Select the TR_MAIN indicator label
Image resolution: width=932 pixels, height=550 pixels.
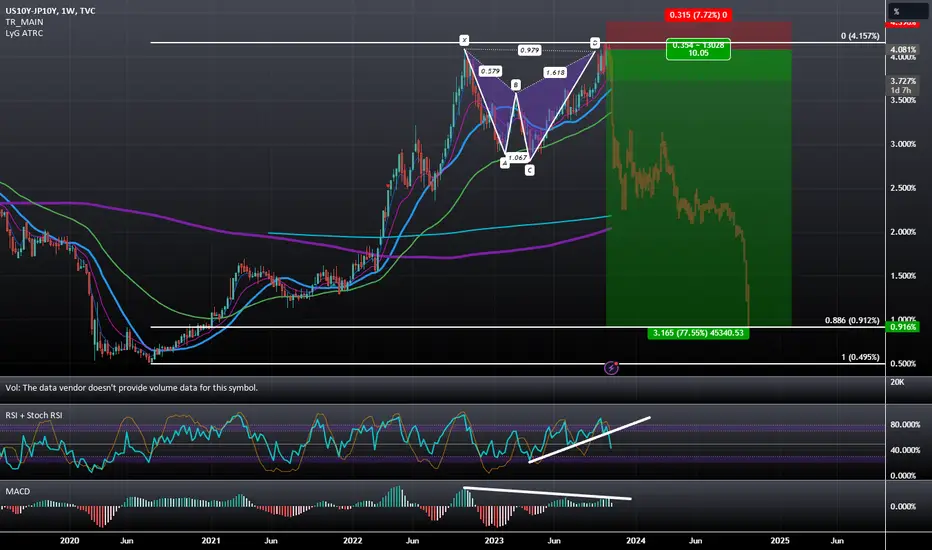(x=24, y=22)
